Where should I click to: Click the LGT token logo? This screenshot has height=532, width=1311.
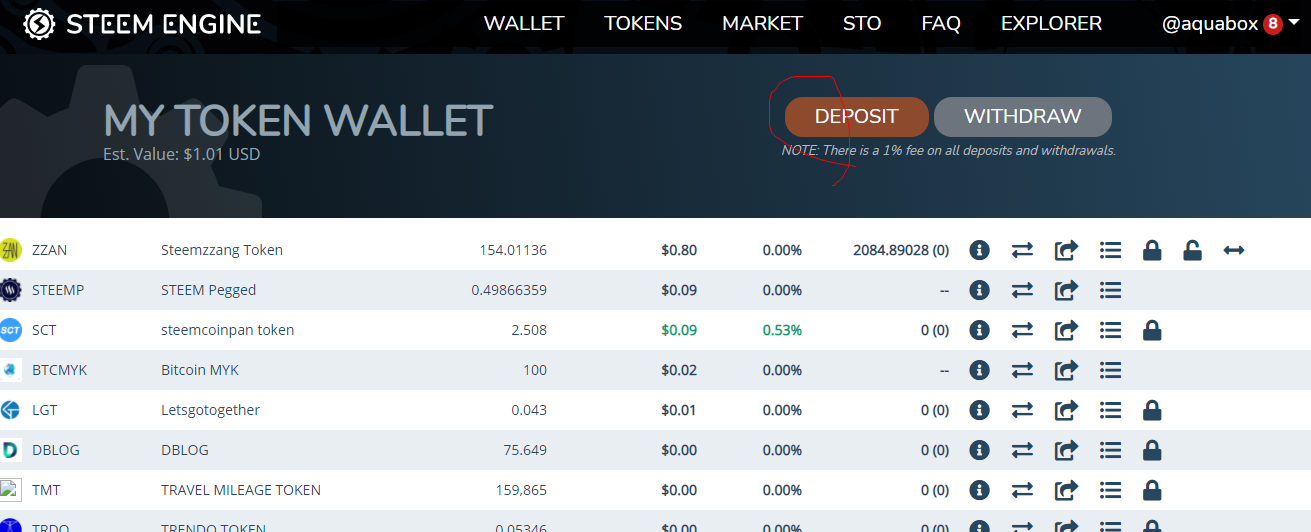11,410
